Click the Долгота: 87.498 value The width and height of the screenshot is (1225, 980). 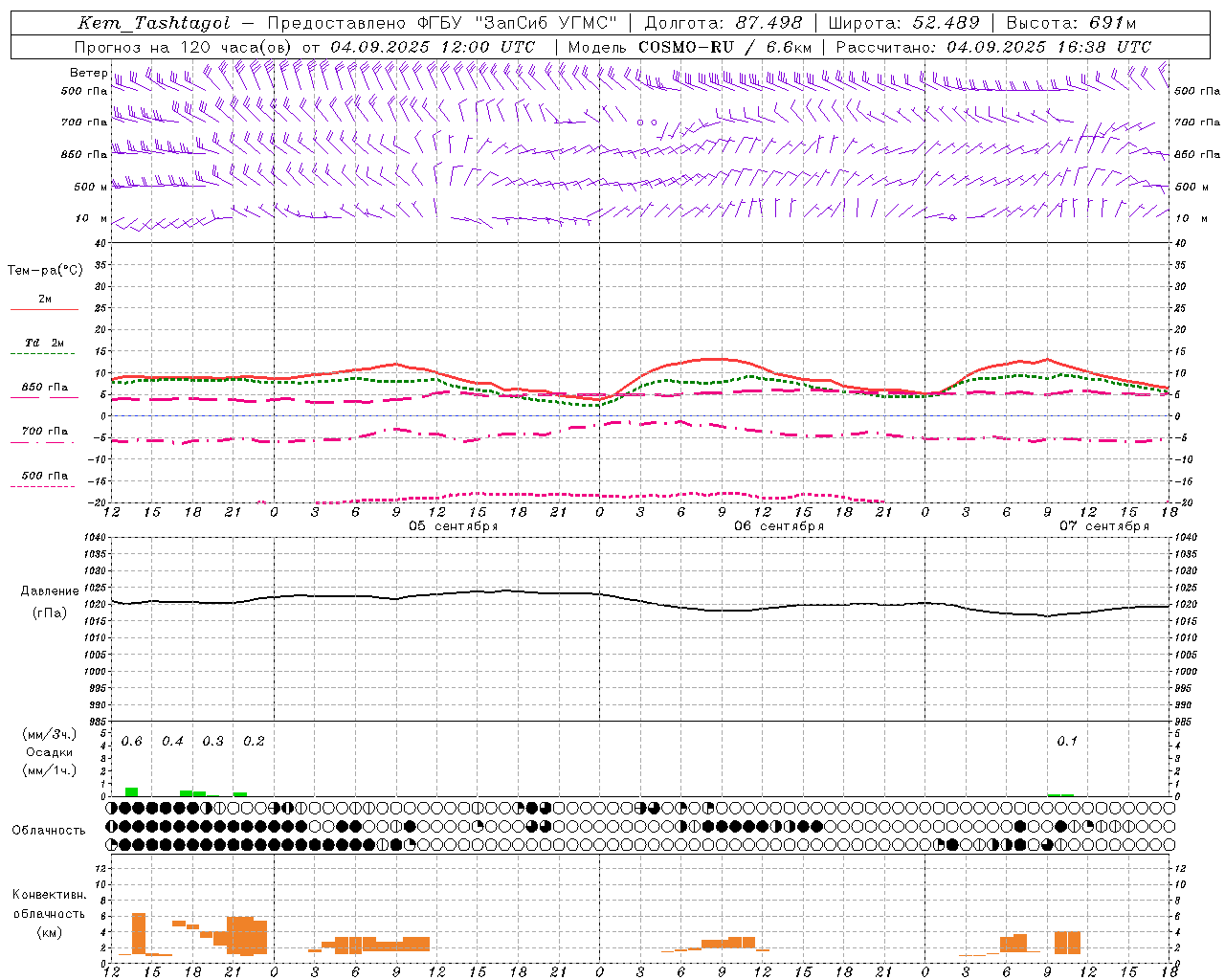tap(724, 23)
